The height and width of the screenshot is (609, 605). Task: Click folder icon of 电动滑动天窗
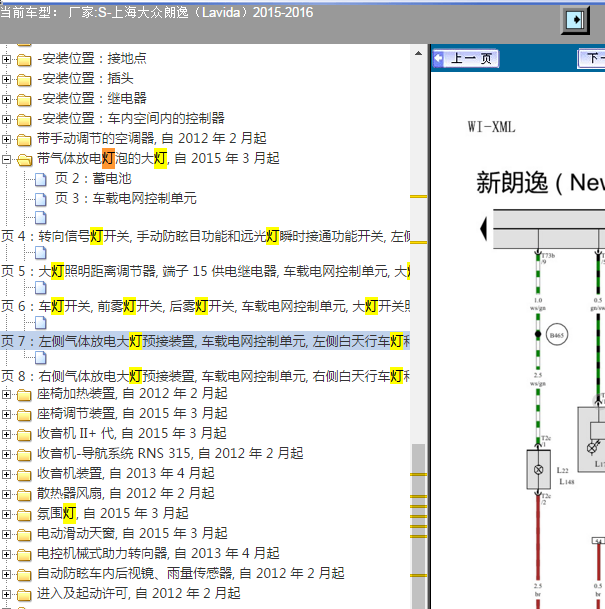pos(24,535)
